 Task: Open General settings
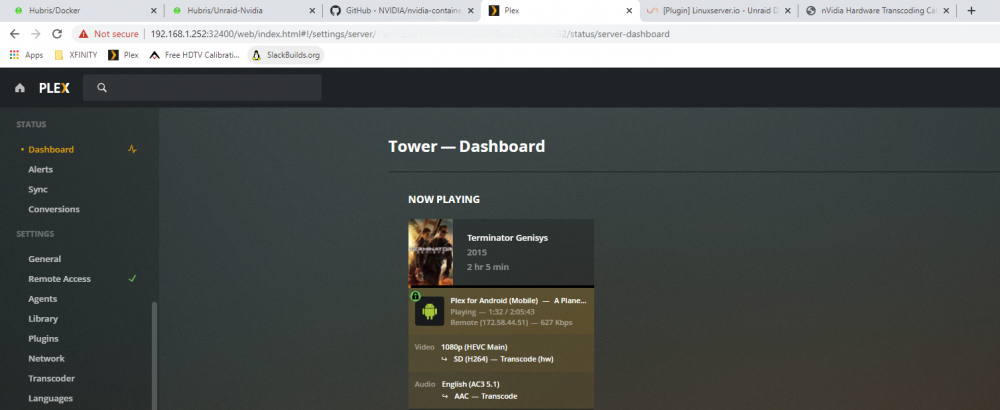45,259
